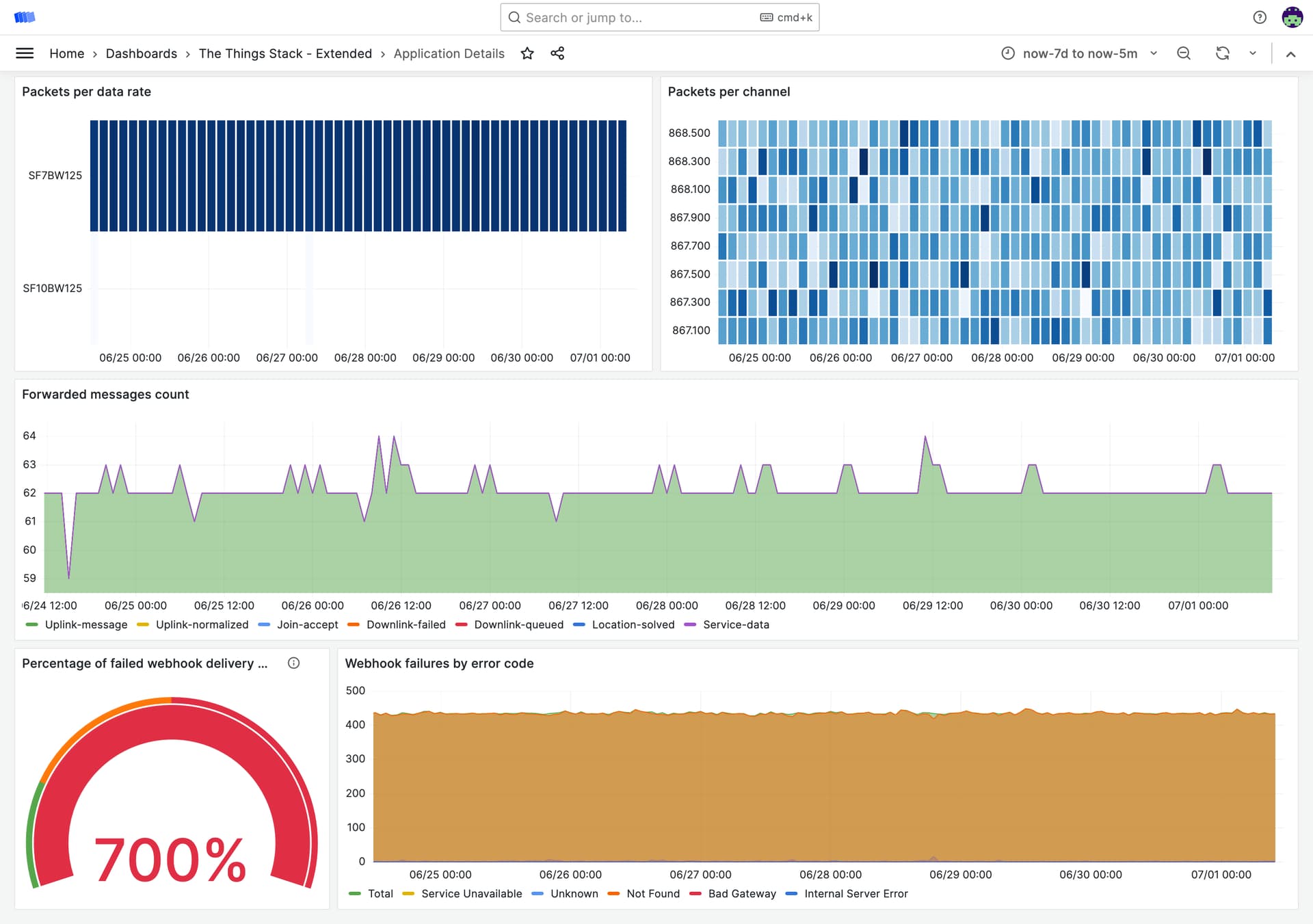Click the user avatar icon top right
Image resolution: width=1313 pixels, height=924 pixels.
[1294, 17]
